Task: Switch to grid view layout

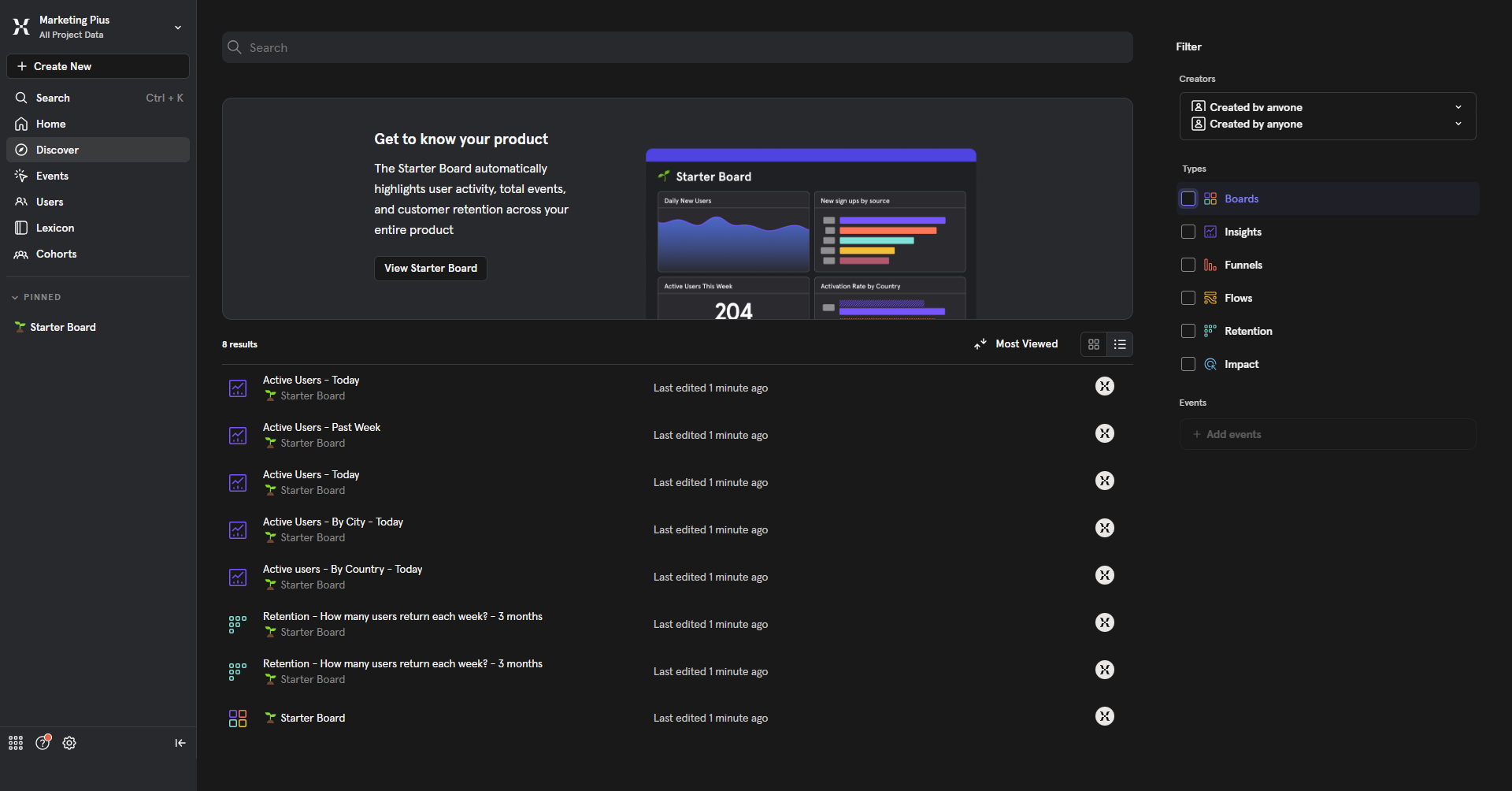Action: click(x=1094, y=344)
